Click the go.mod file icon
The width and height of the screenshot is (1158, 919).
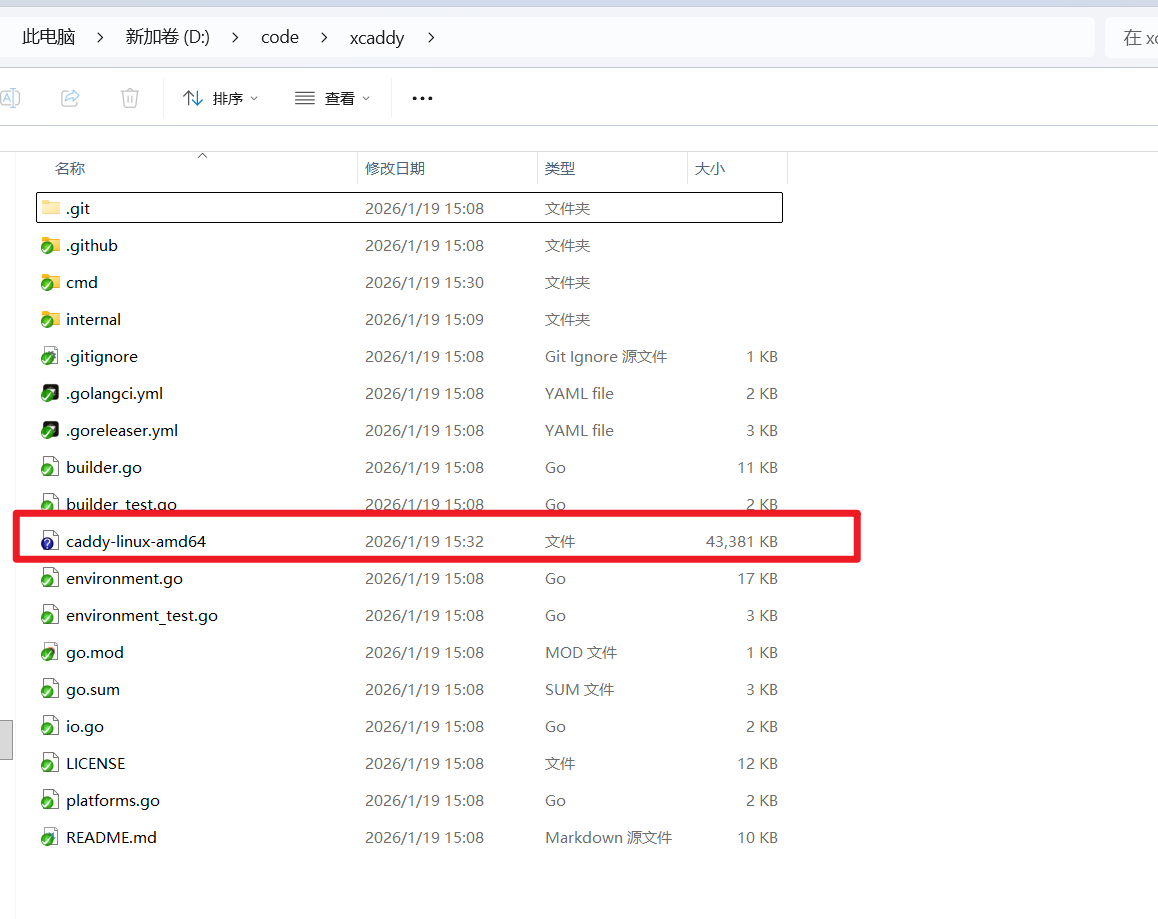[50, 653]
